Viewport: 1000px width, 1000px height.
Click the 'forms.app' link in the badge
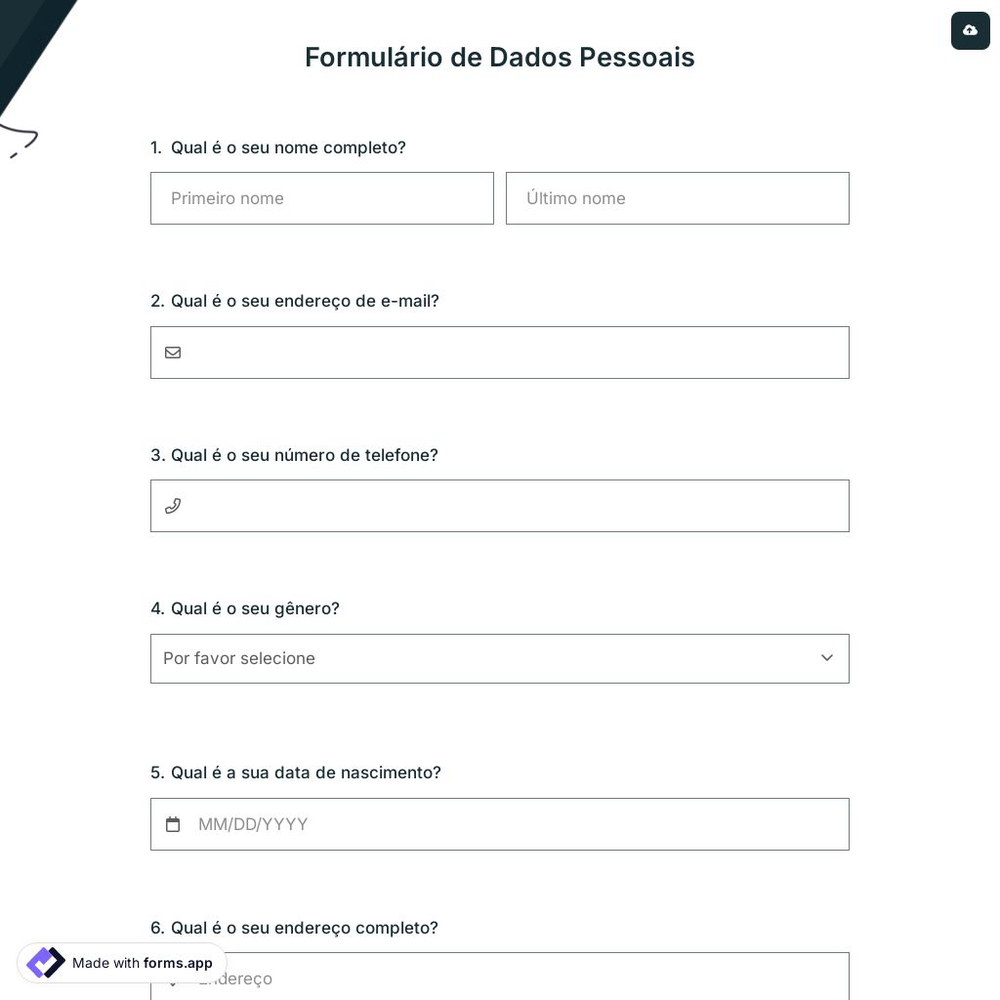(178, 963)
